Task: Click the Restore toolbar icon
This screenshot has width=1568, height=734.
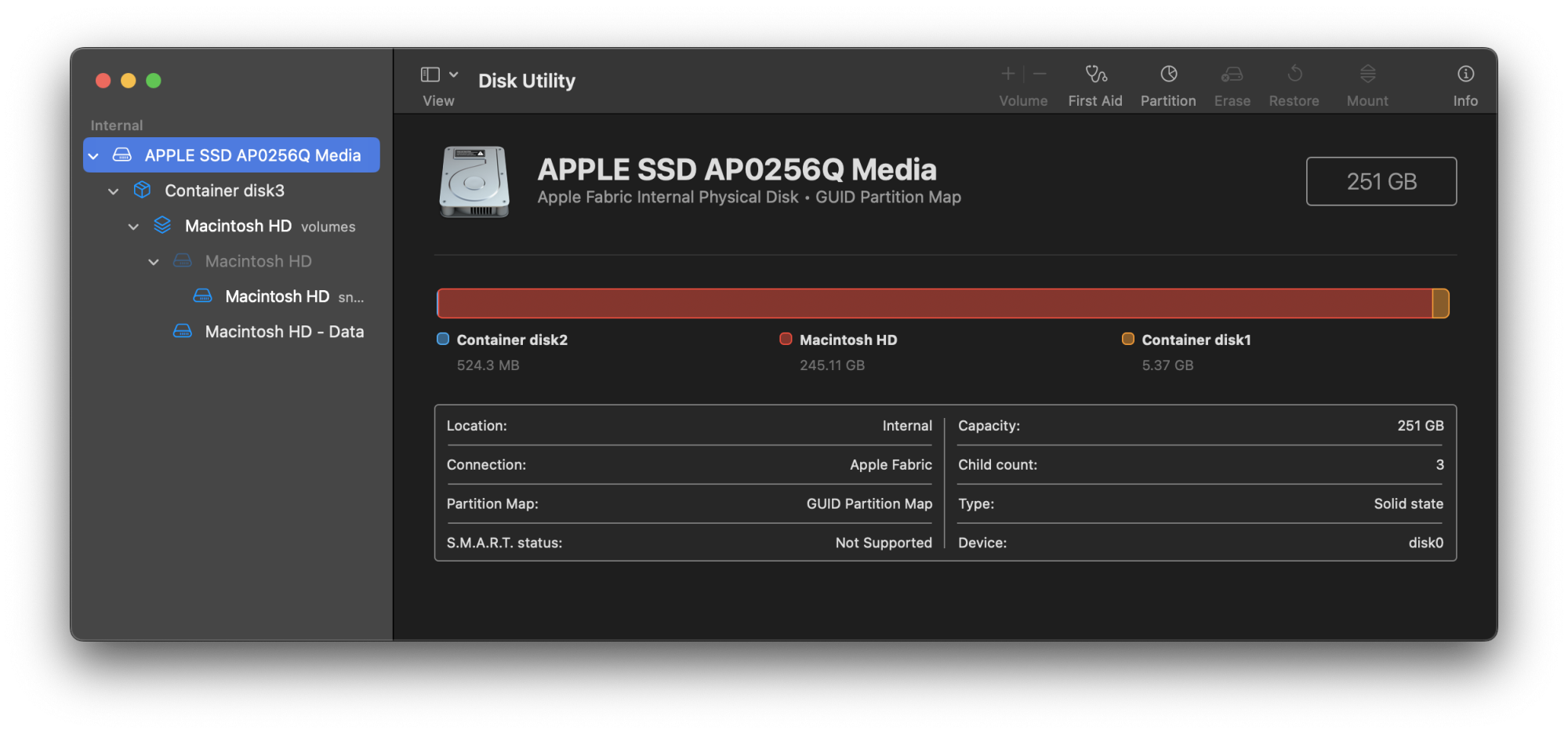Action: 1294,74
